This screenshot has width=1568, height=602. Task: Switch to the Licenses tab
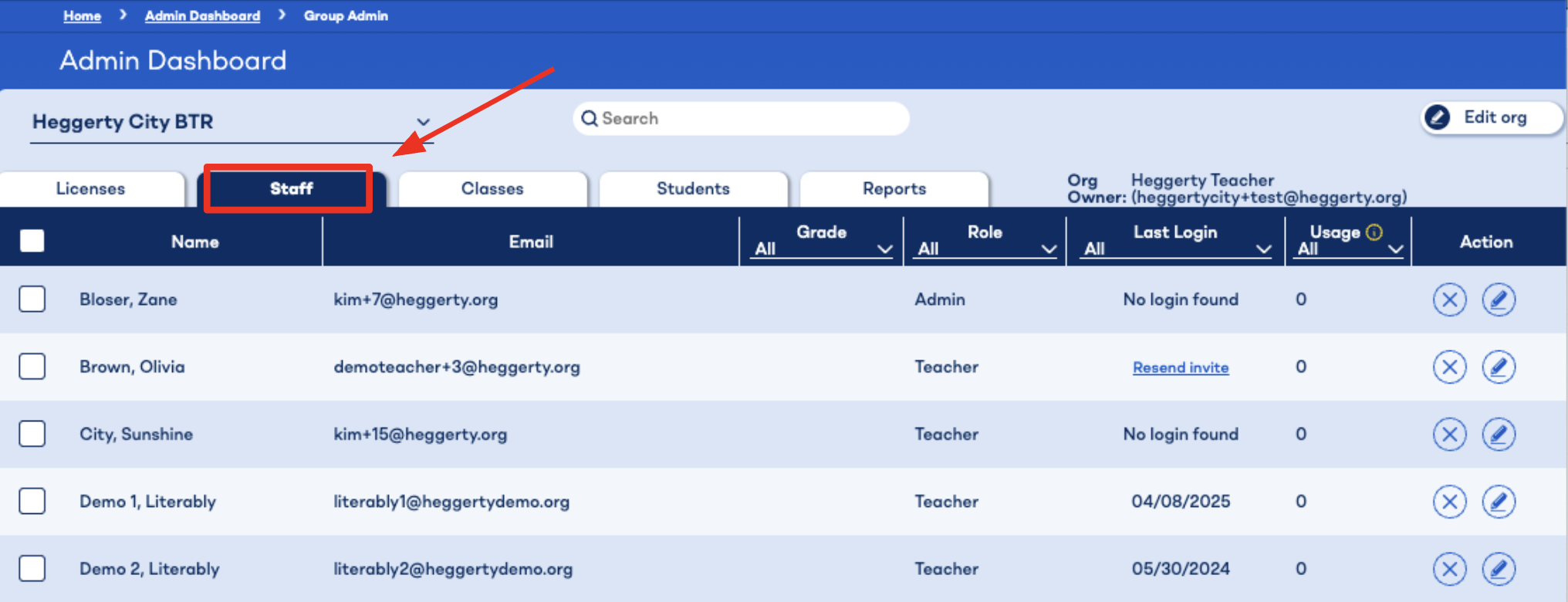91,189
